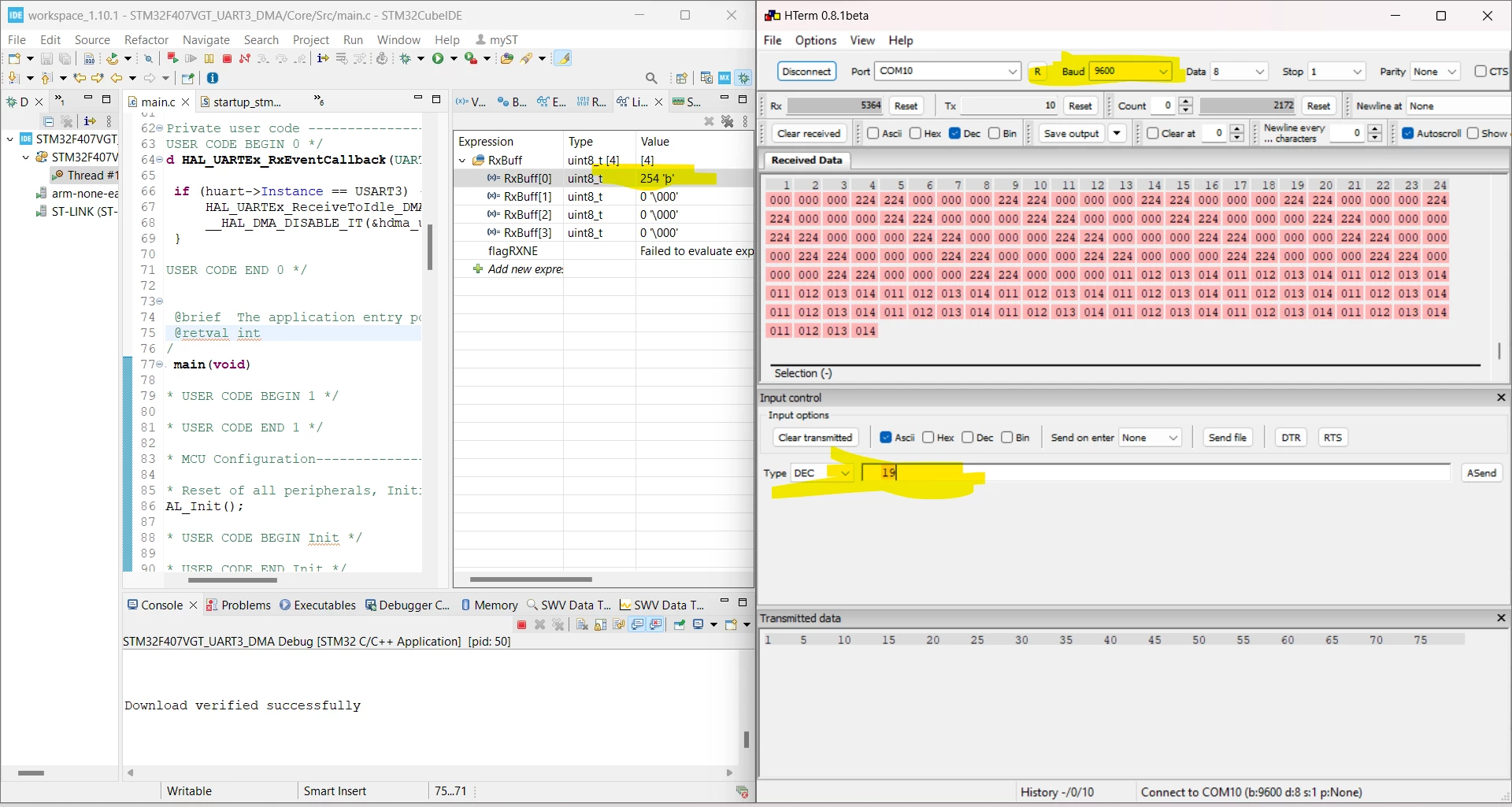Click the Suspend debug icon
The height and width of the screenshot is (807, 1512).
[209, 58]
